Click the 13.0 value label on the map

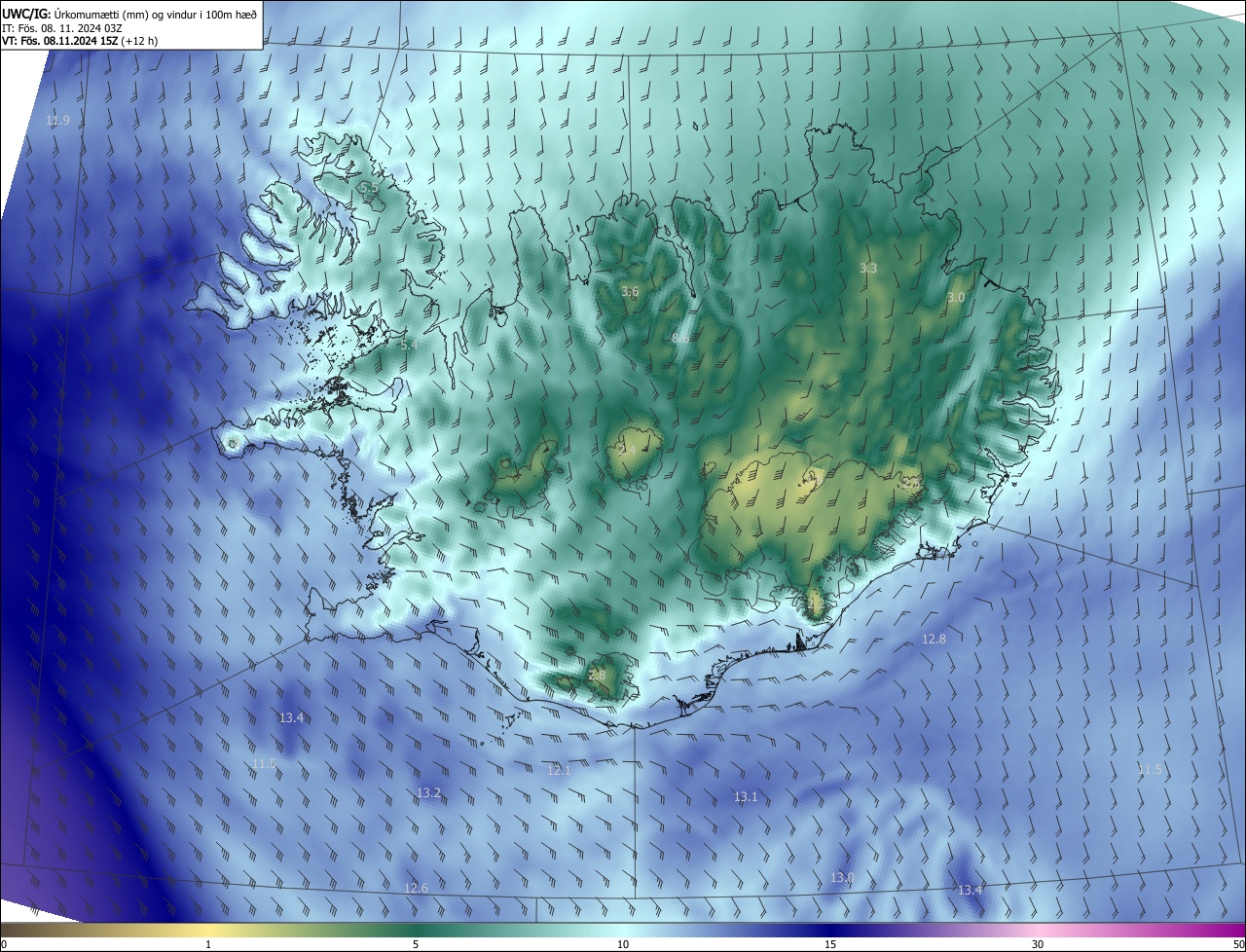coord(842,877)
